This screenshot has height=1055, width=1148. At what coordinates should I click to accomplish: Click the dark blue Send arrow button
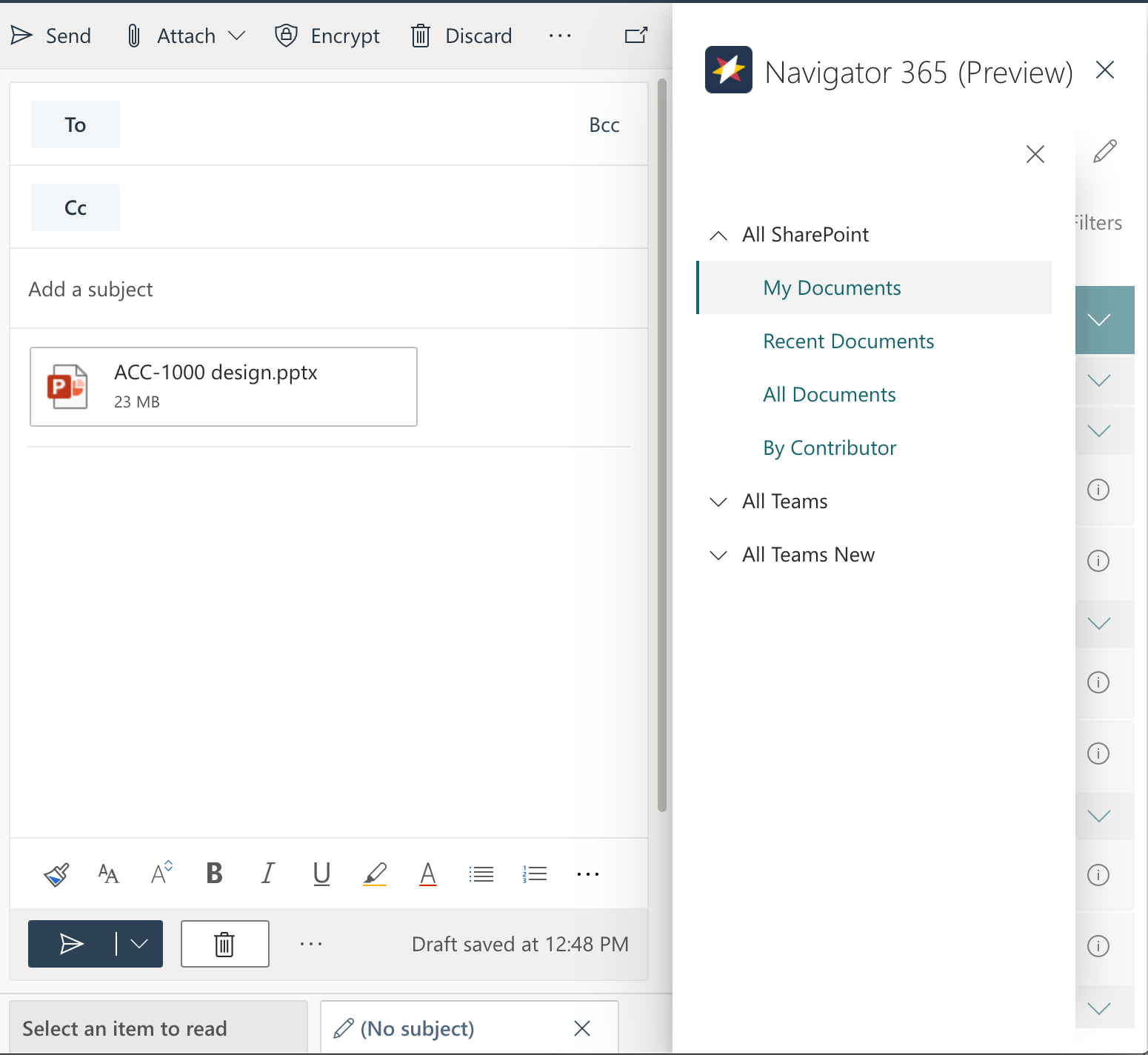[72, 944]
